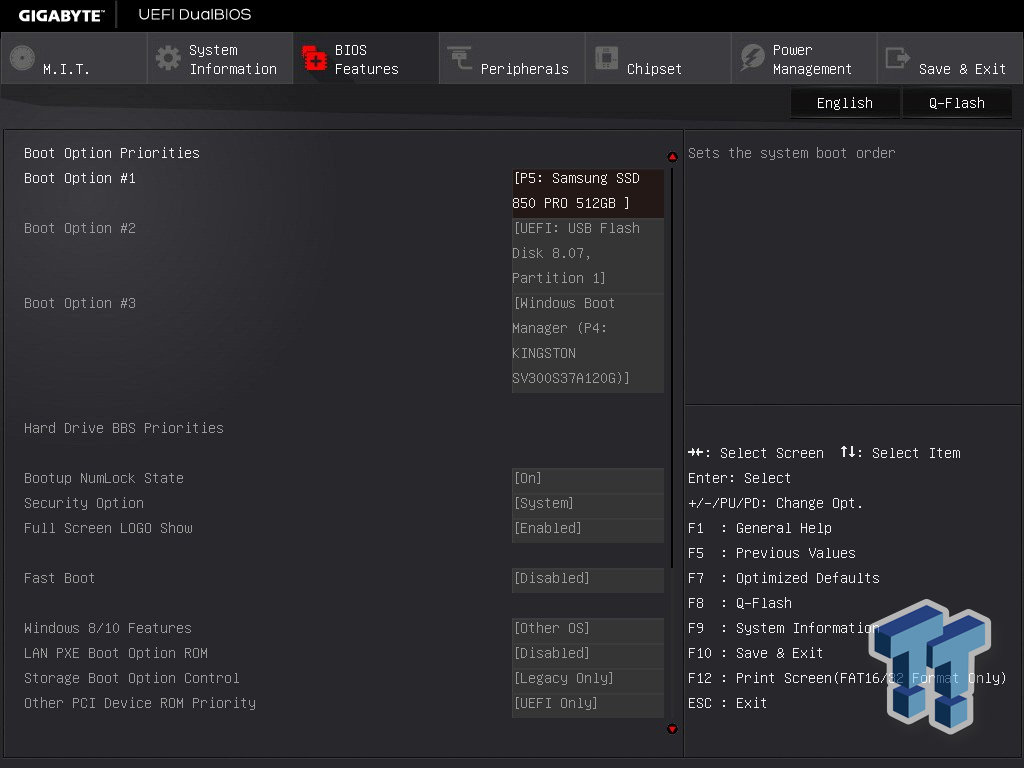Image resolution: width=1024 pixels, height=768 pixels.
Task: Click the F8 Q-Flash hint
Action: pos(739,603)
